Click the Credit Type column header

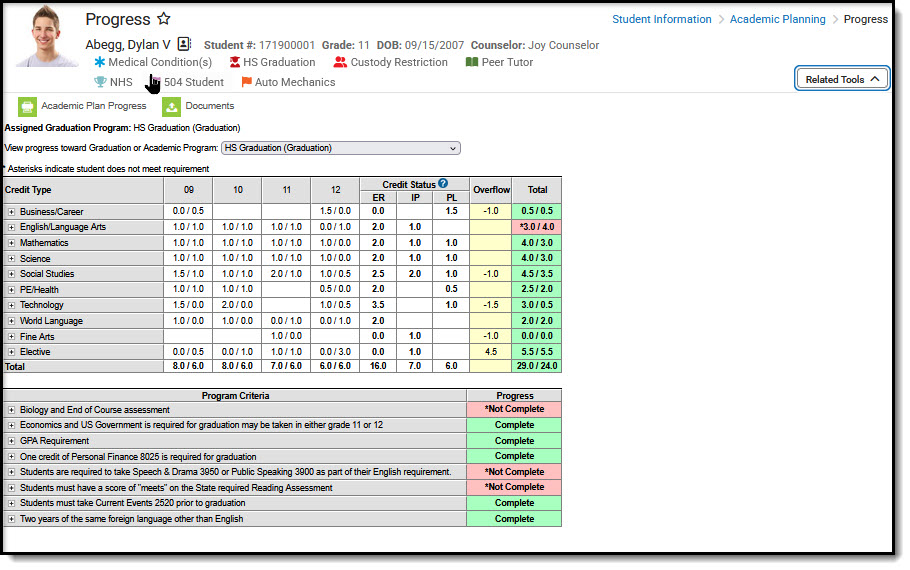pyautogui.click(x=83, y=190)
